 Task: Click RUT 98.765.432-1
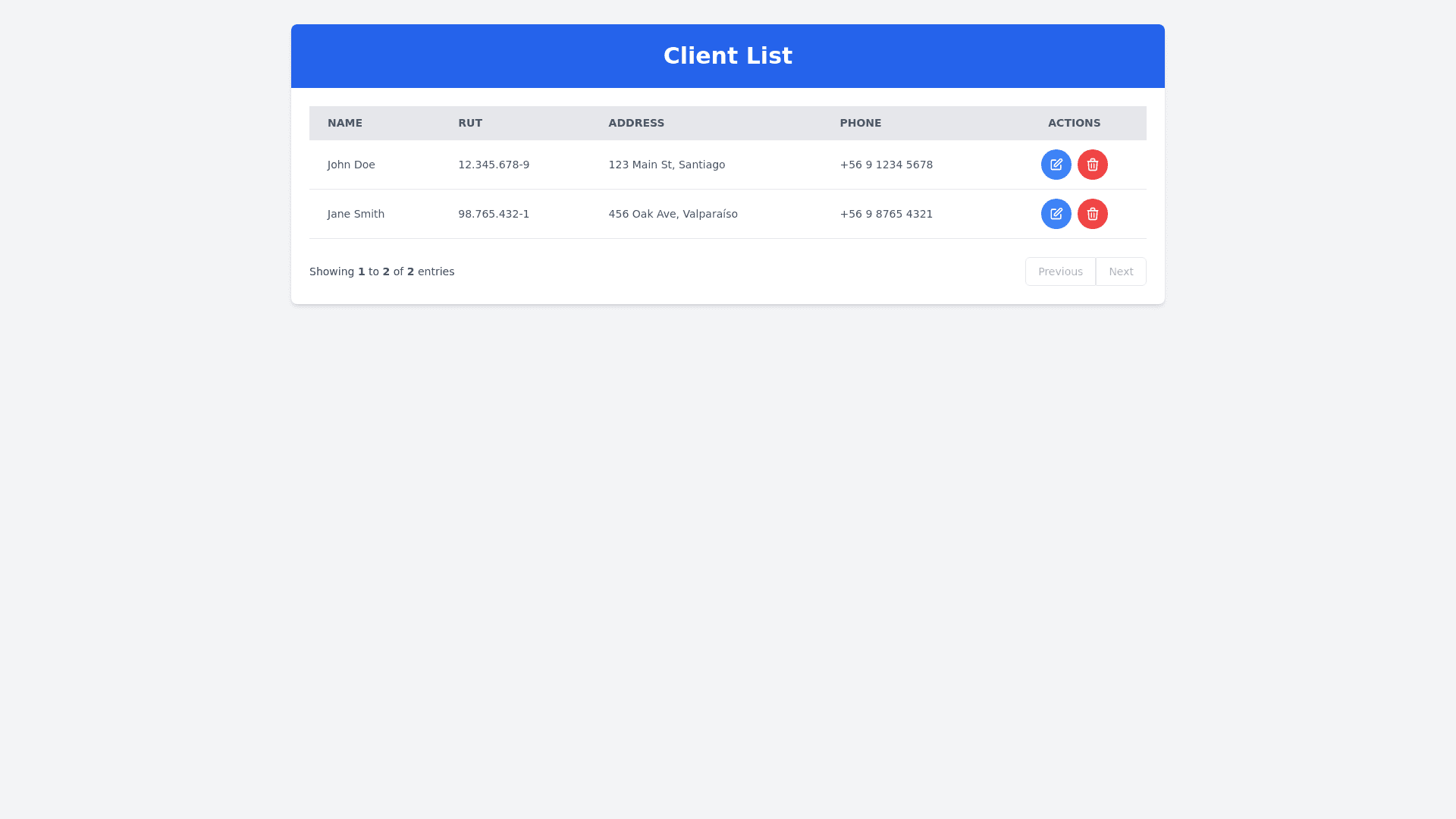tap(494, 214)
